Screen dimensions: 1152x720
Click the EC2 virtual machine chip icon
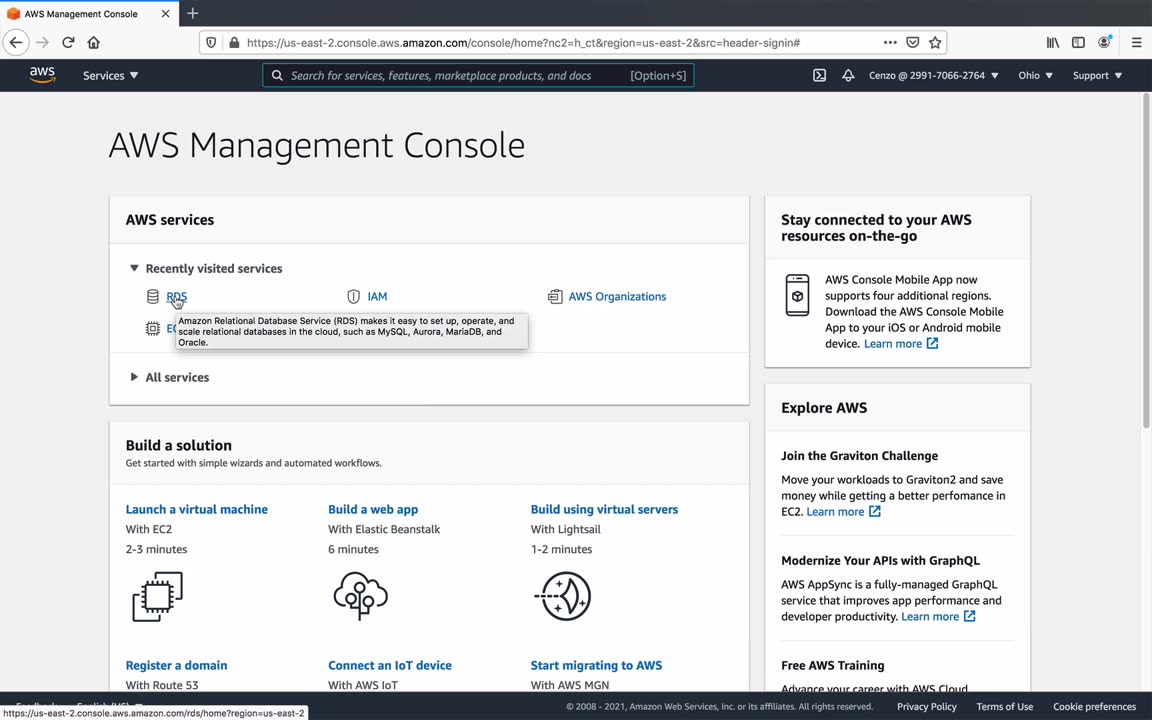(x=158, y=596)
